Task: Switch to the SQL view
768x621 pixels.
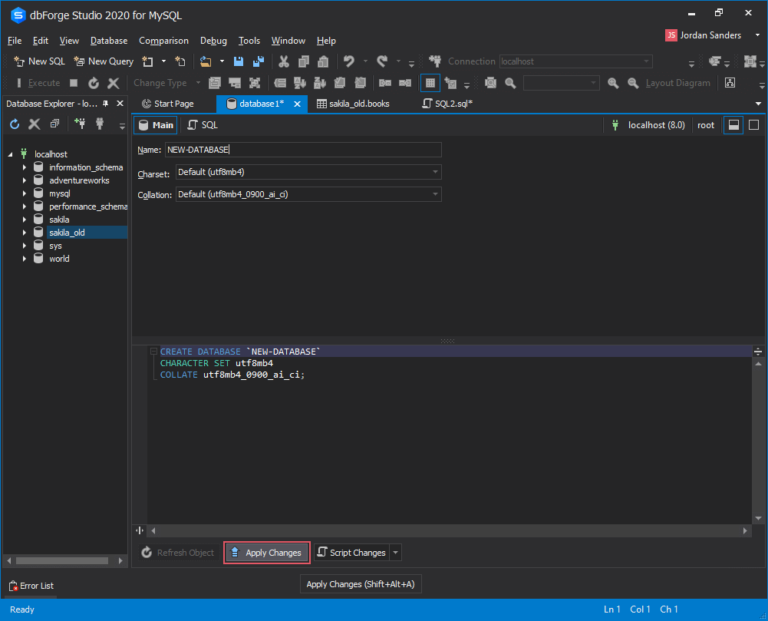Action: (x=203, y=125)
